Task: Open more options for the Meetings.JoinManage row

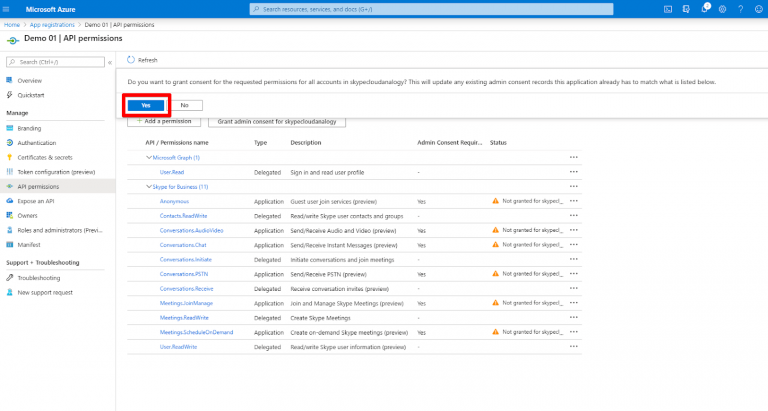Action: click(x=574, y=303)
